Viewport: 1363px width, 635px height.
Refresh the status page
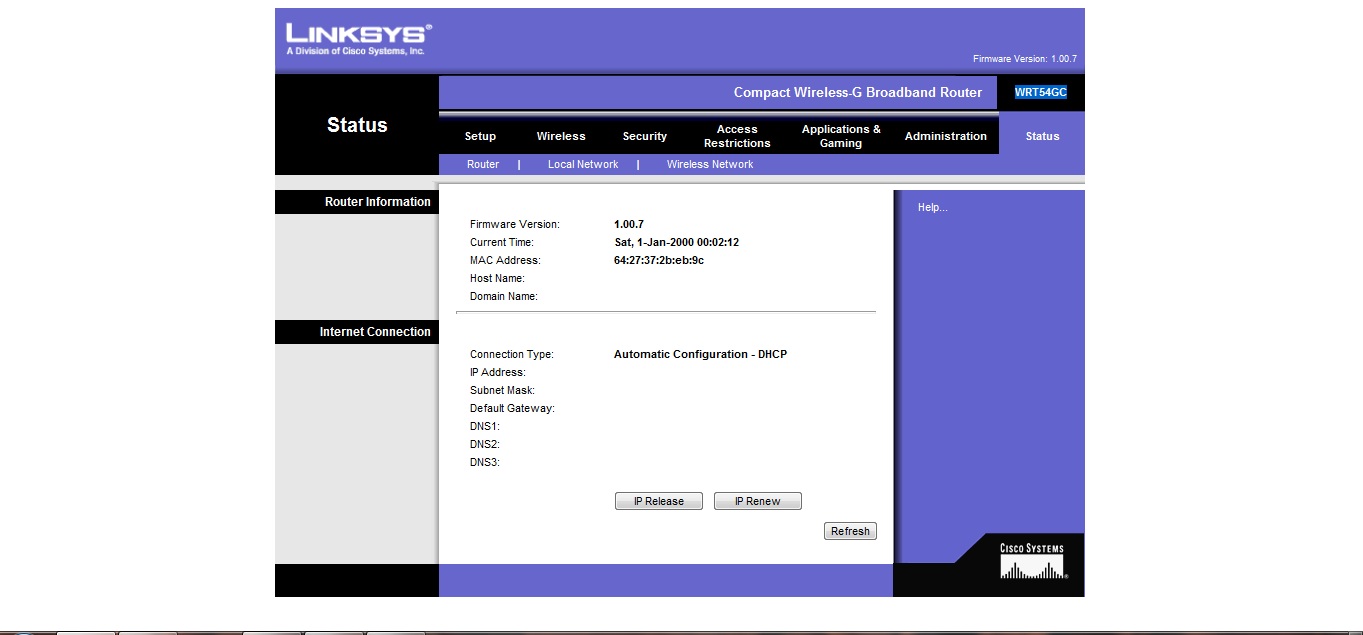pyautogui.click(x=850, y=531)
